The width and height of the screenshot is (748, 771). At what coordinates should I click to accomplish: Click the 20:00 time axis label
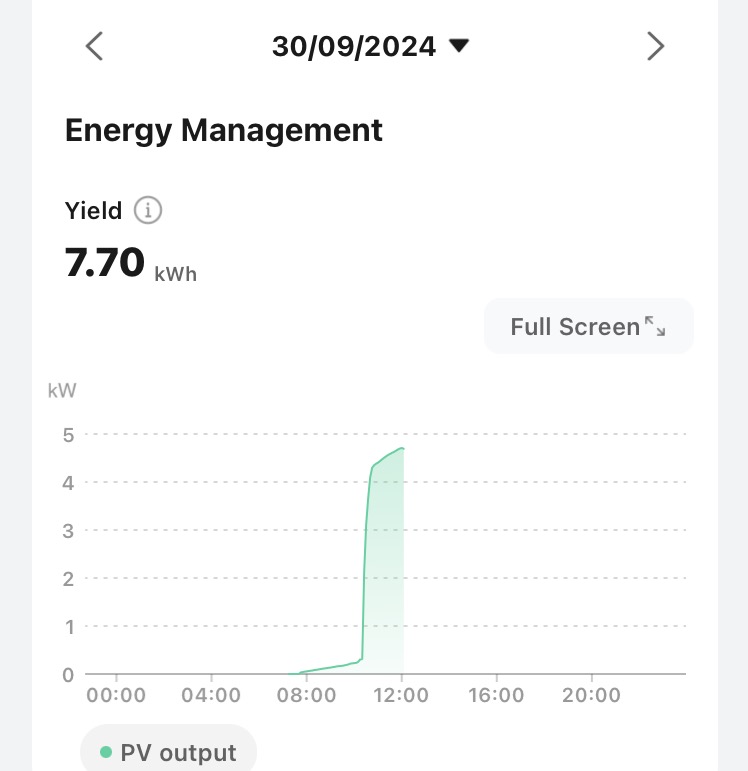[591, 695]
